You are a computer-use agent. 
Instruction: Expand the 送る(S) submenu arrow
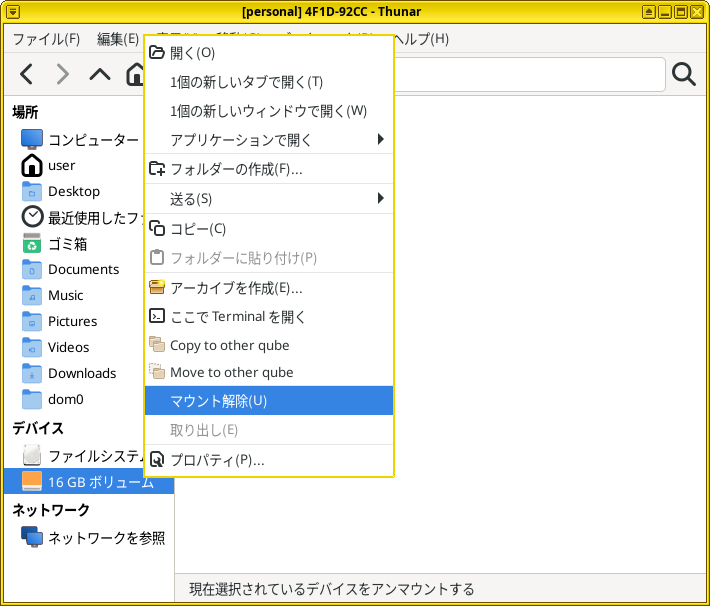[380, 198]
